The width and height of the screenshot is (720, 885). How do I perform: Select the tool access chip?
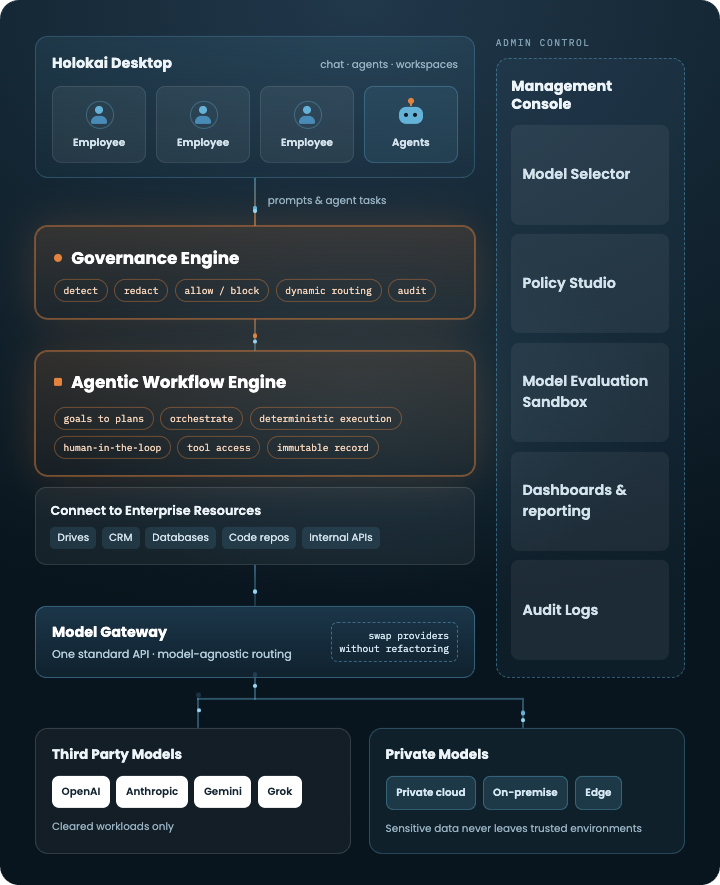pos(219,448)
